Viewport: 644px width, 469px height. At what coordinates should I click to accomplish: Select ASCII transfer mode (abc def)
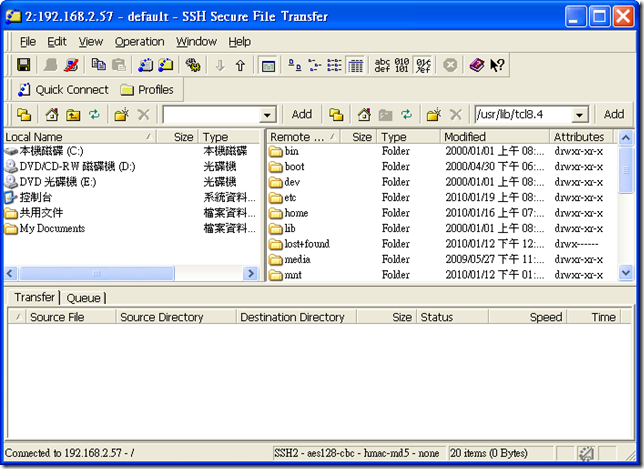pos(382,65)
